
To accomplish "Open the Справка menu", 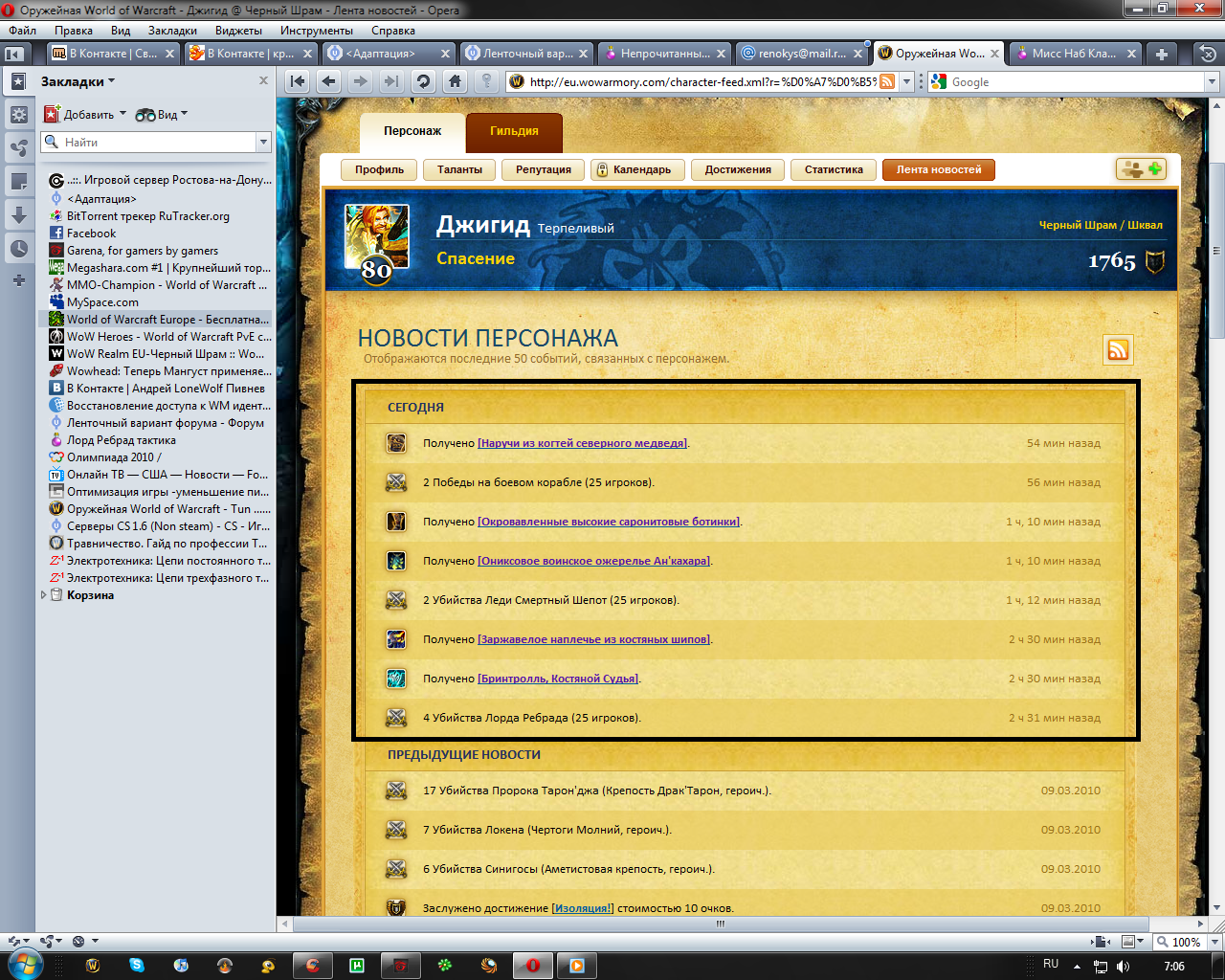I will pyautogui.click(x=393, y=31).
